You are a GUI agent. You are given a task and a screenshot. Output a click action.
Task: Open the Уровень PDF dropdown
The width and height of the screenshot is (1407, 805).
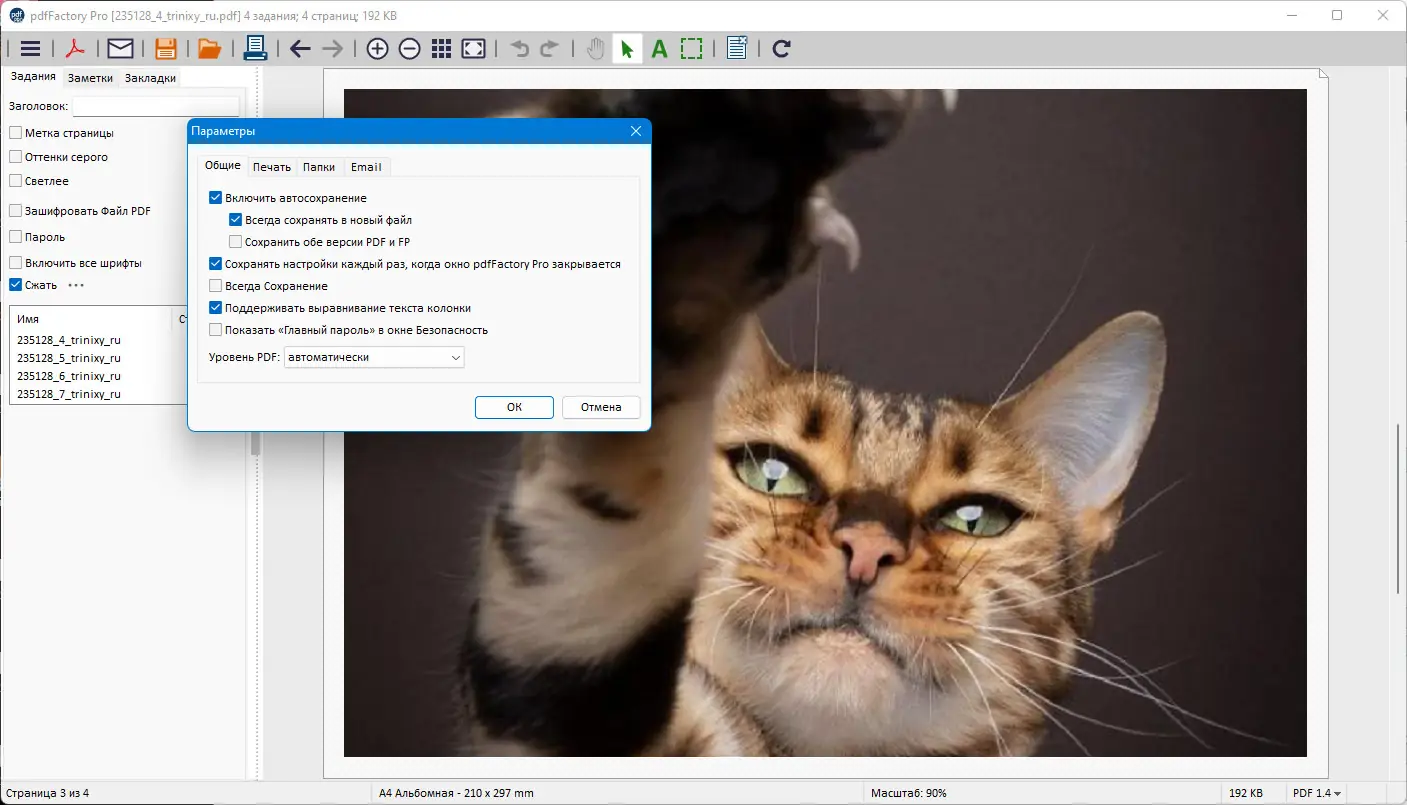pyautogui.click(x=374, y=357)
